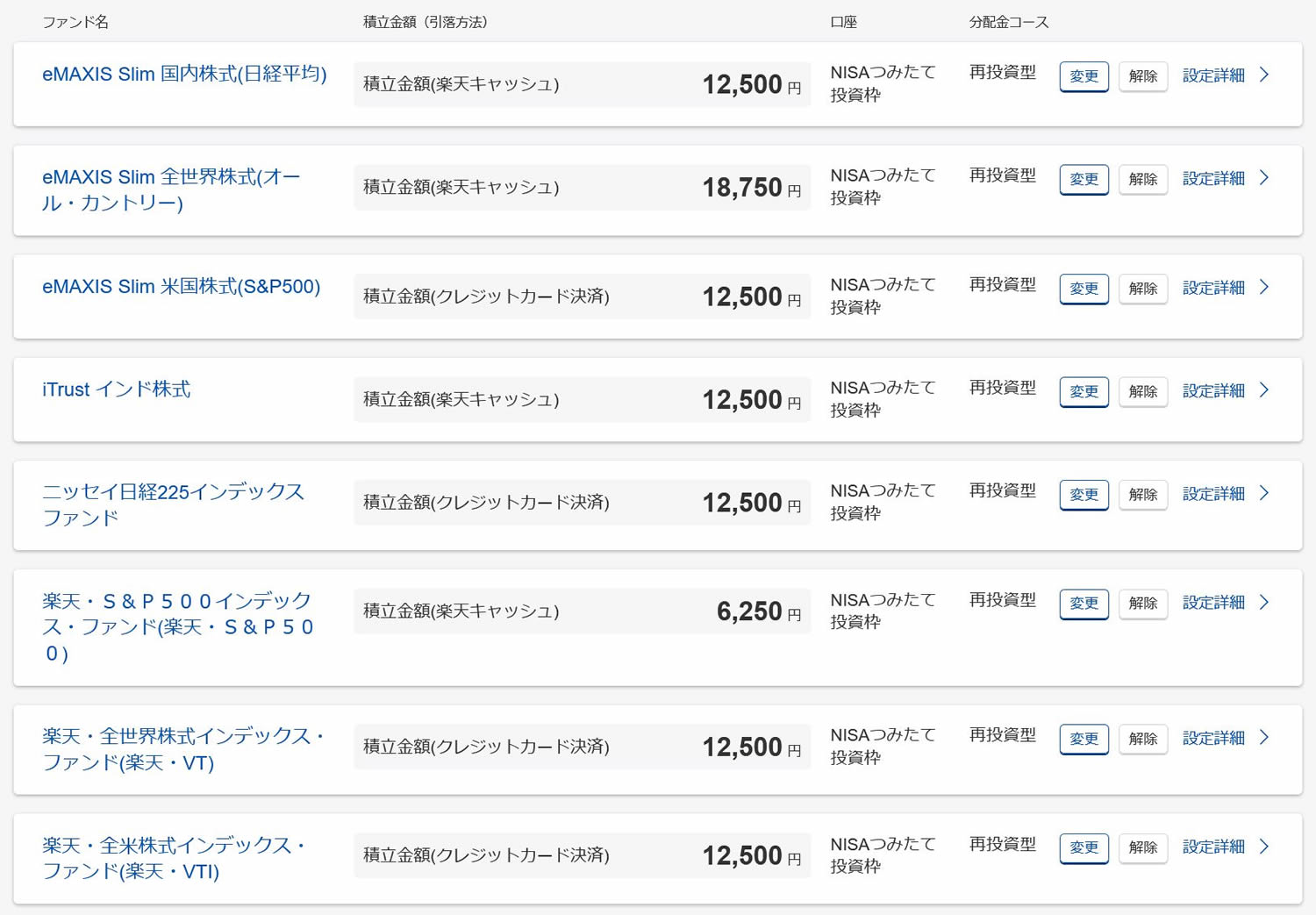Click 解除 for 楽天・S&P500インデックス・ファンド
Viewport: 1316px width, 915px height.
[x=1142, y=604]
